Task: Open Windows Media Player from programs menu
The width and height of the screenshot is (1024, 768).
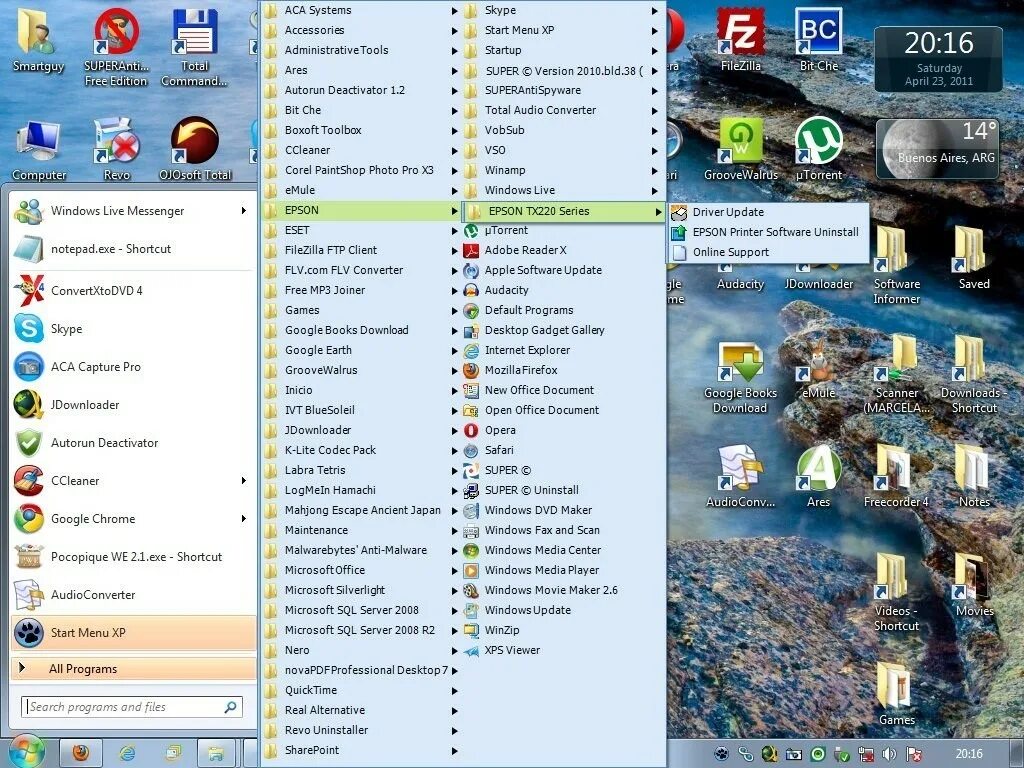Action: point(562,570)
